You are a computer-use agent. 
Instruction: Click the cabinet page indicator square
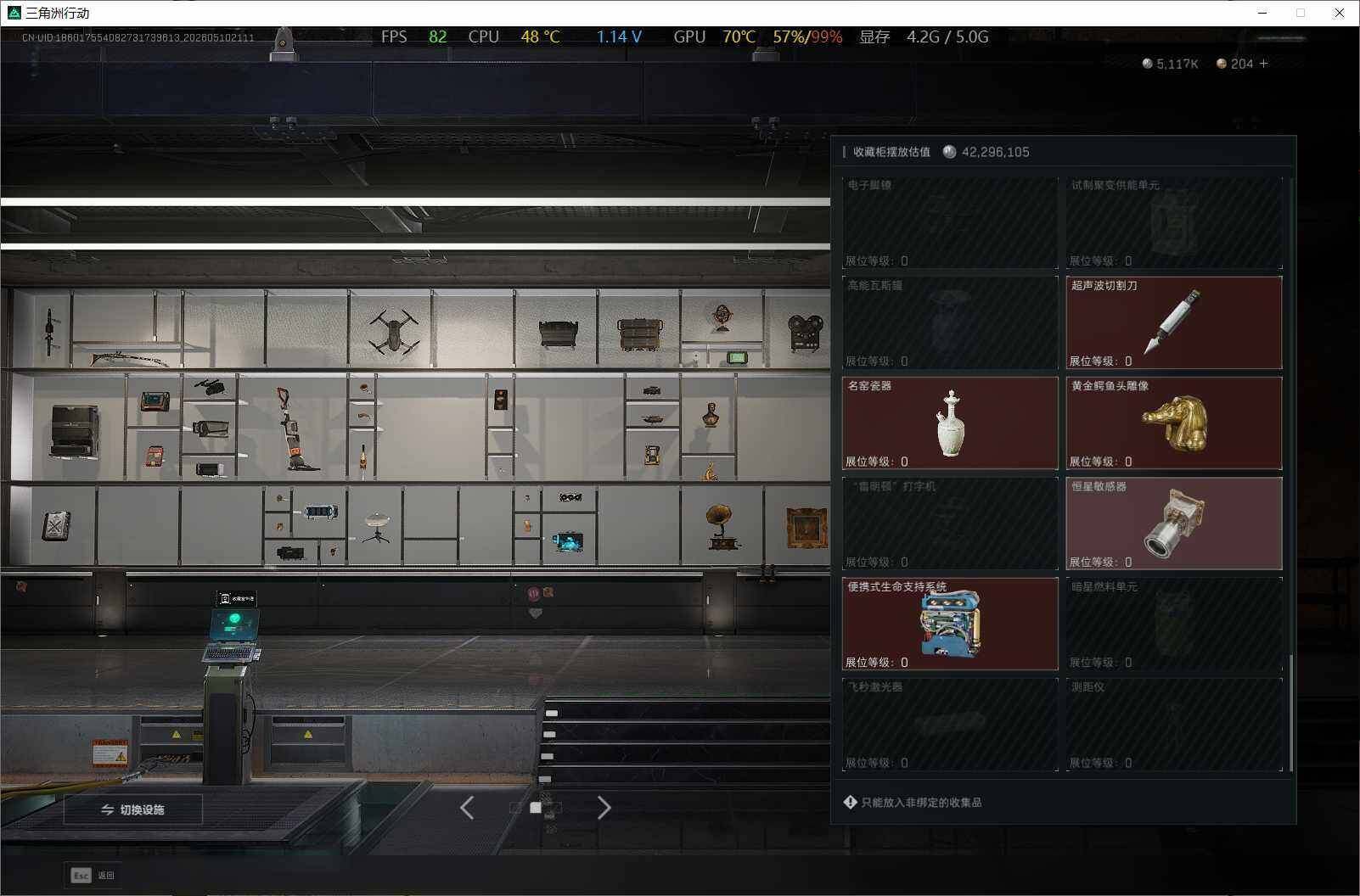click(536, 808)
